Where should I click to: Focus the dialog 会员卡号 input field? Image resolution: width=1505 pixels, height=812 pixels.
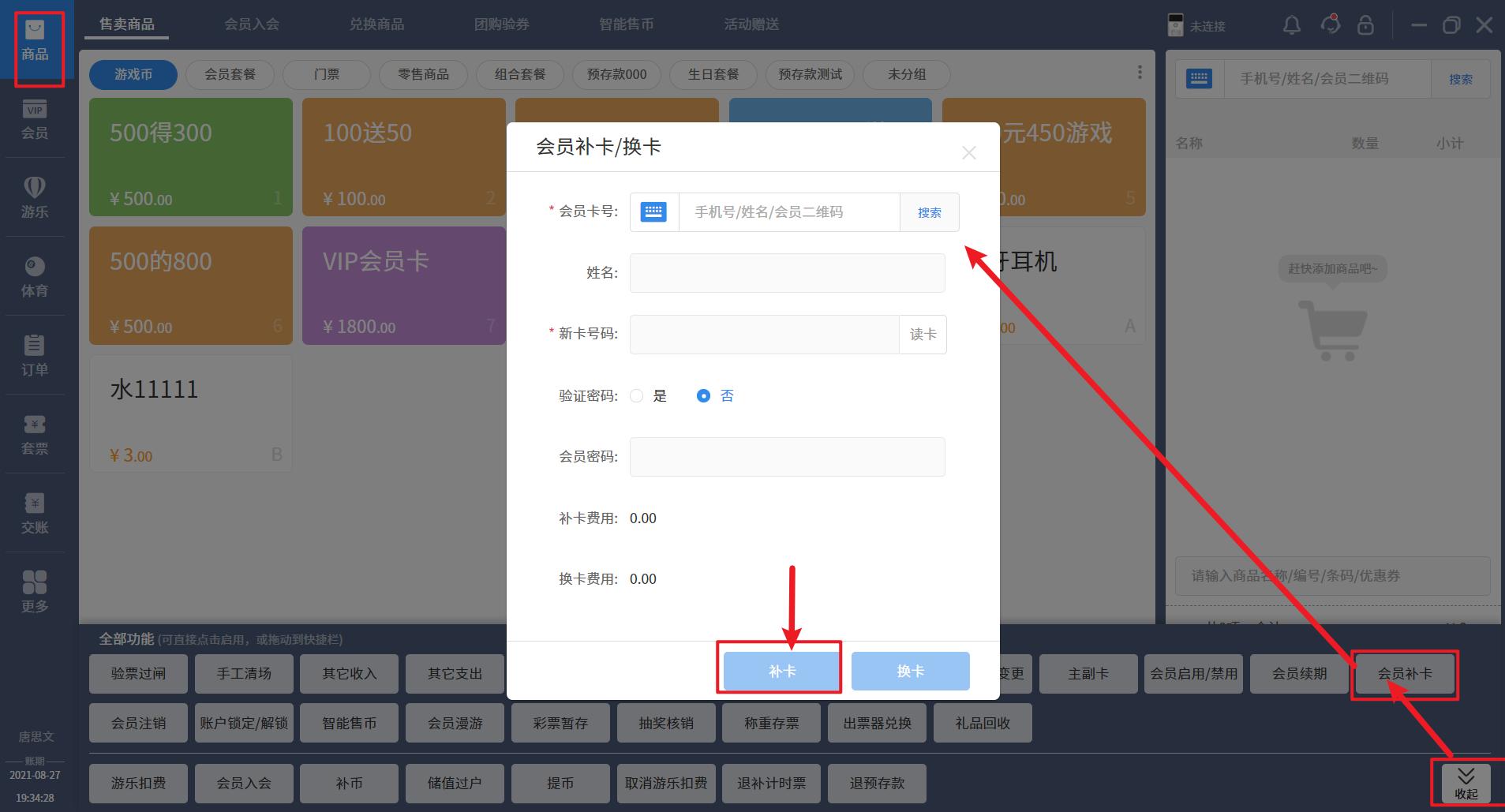tap(789, 212)
